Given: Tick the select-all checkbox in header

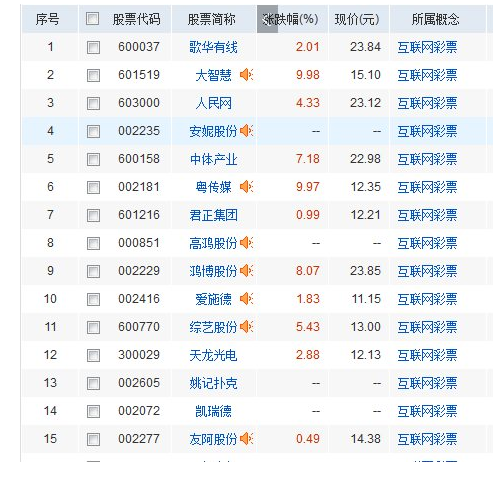Looking at the screenshot, I should tap(93, 19).
